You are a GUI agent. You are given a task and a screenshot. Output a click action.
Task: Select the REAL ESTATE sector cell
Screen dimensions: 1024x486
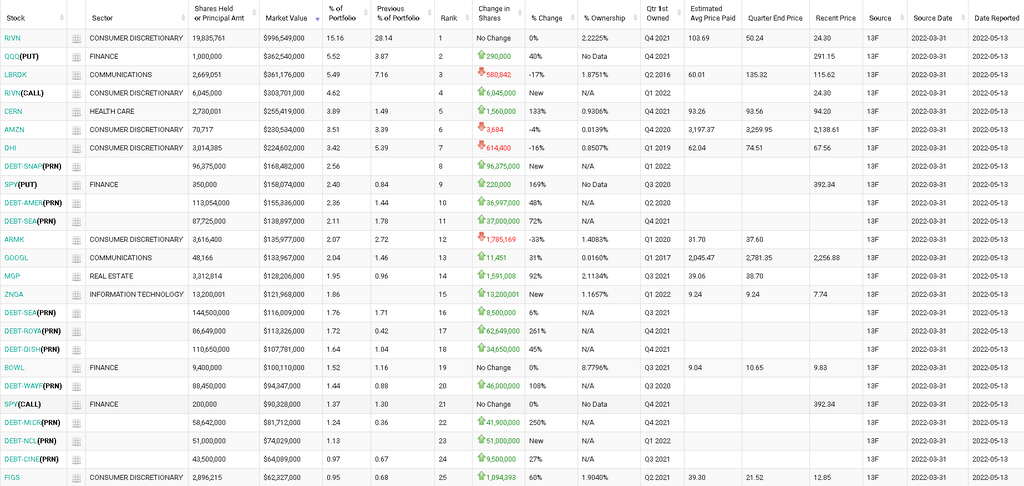[x=137, y=276]
